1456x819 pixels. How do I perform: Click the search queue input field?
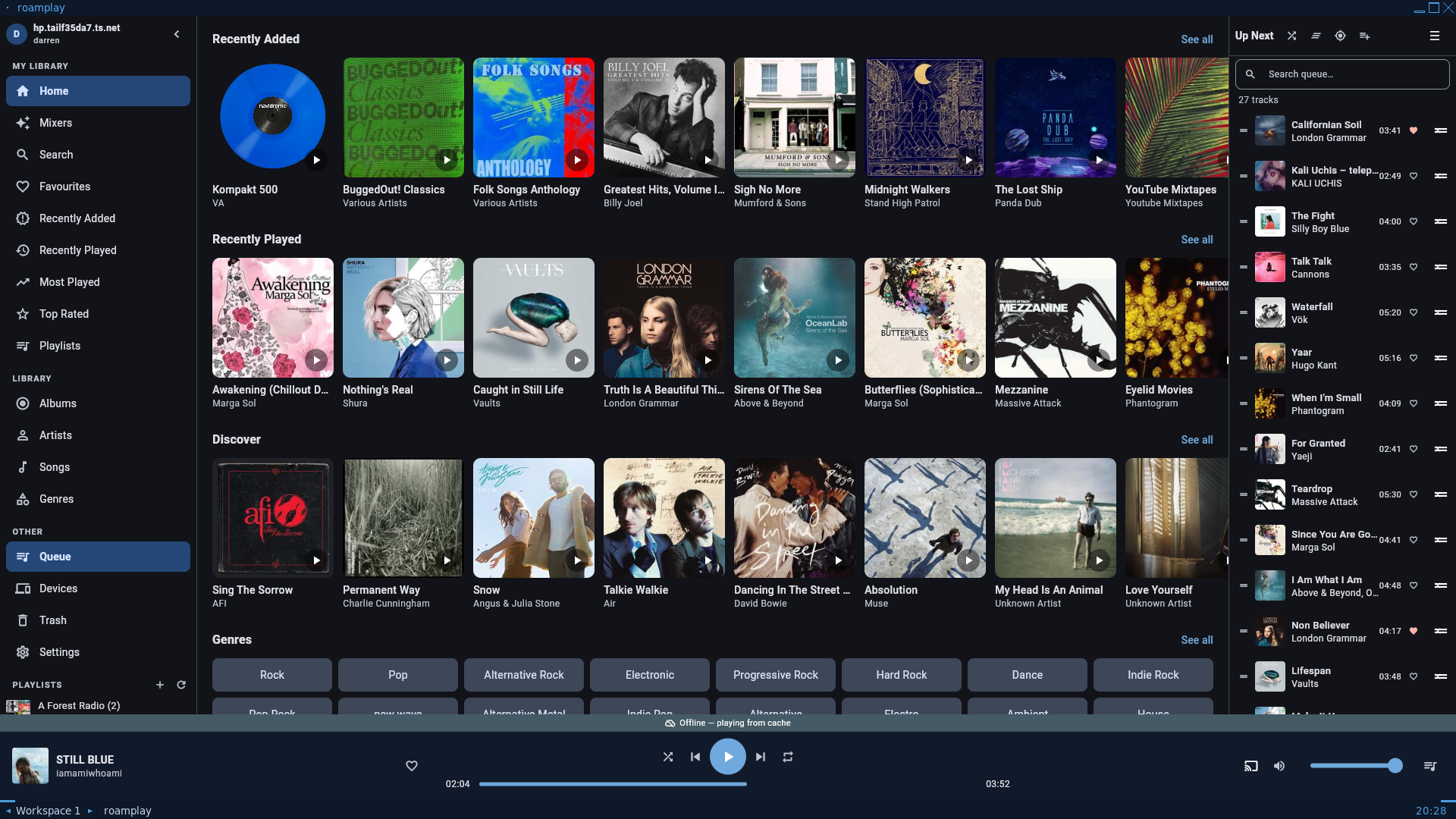(1341, 74)
